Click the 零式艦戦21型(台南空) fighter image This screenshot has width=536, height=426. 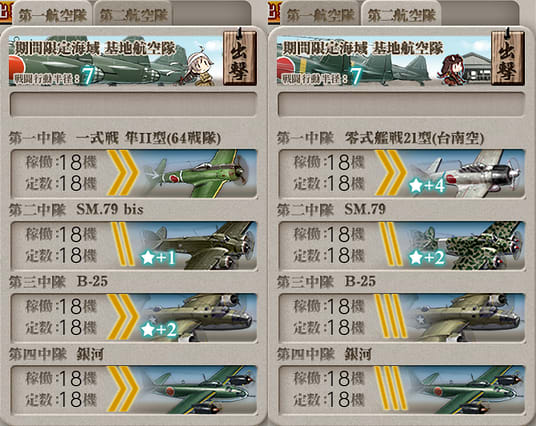(x=466, y=173)
